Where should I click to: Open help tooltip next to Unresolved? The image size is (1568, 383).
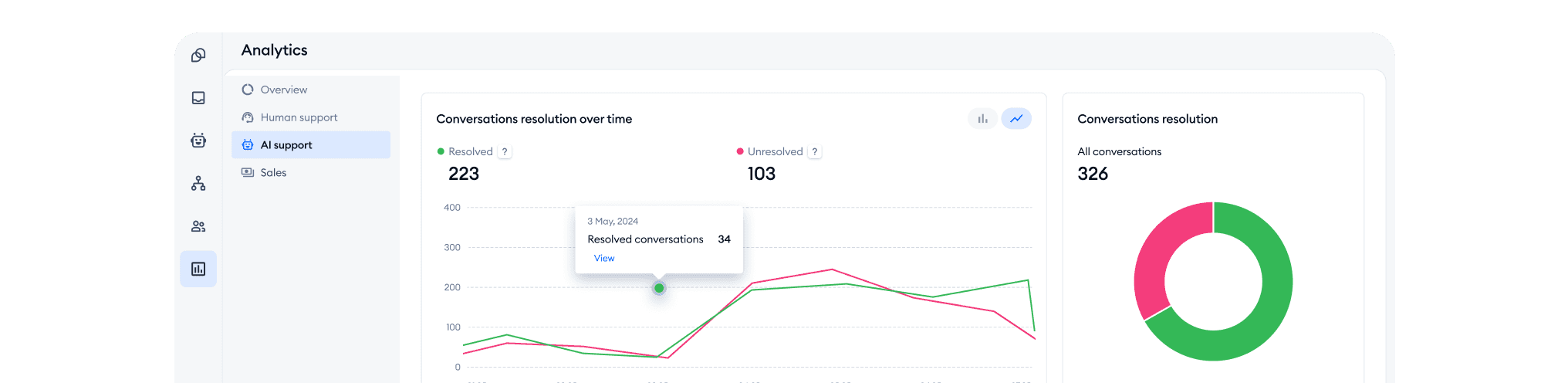pos(815,152)
